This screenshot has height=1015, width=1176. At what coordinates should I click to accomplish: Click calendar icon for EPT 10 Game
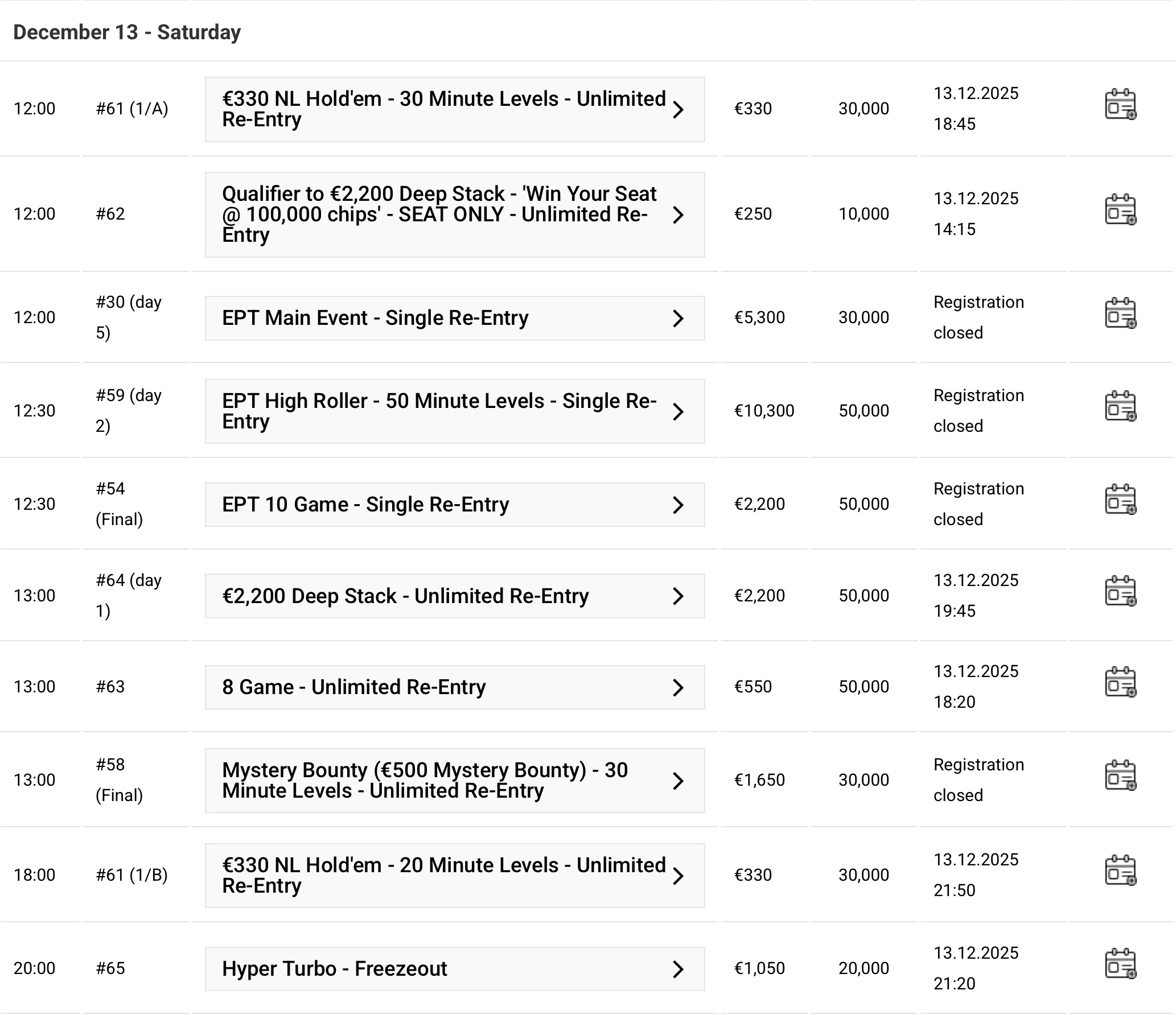point(1120,500)
